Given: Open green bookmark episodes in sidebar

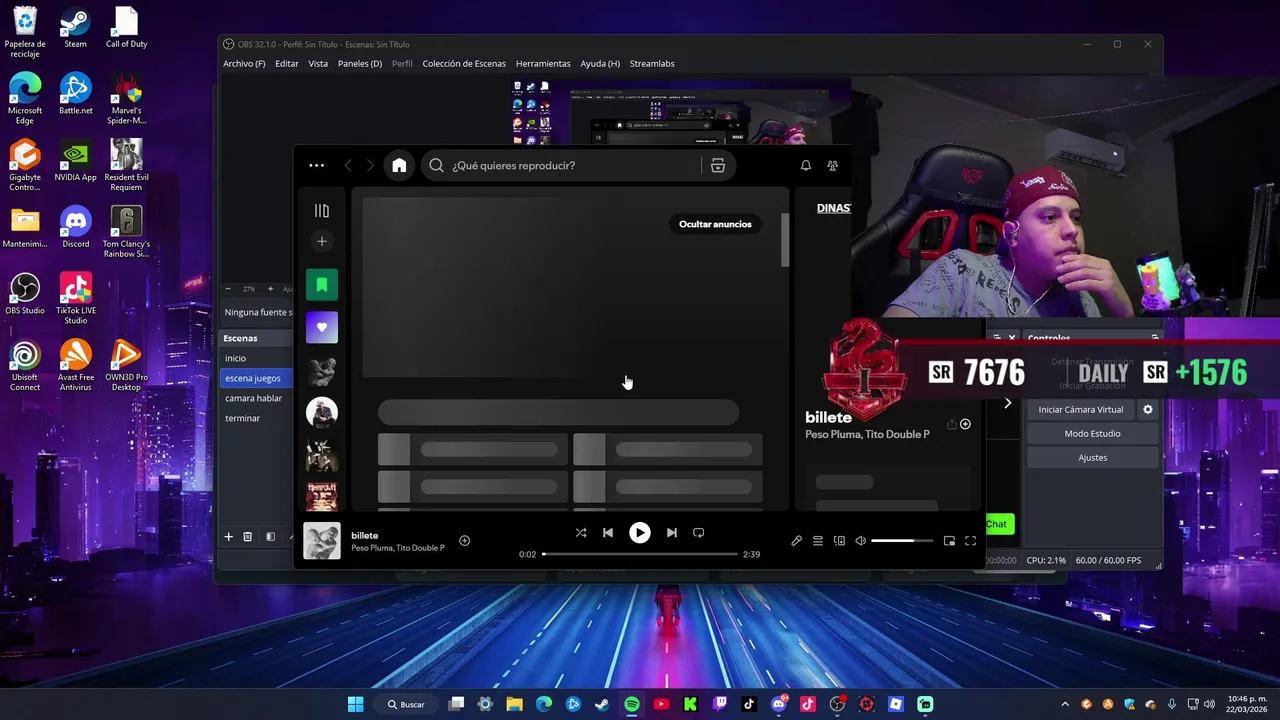Looking at the screenshot, I should [x=322, y=285].
